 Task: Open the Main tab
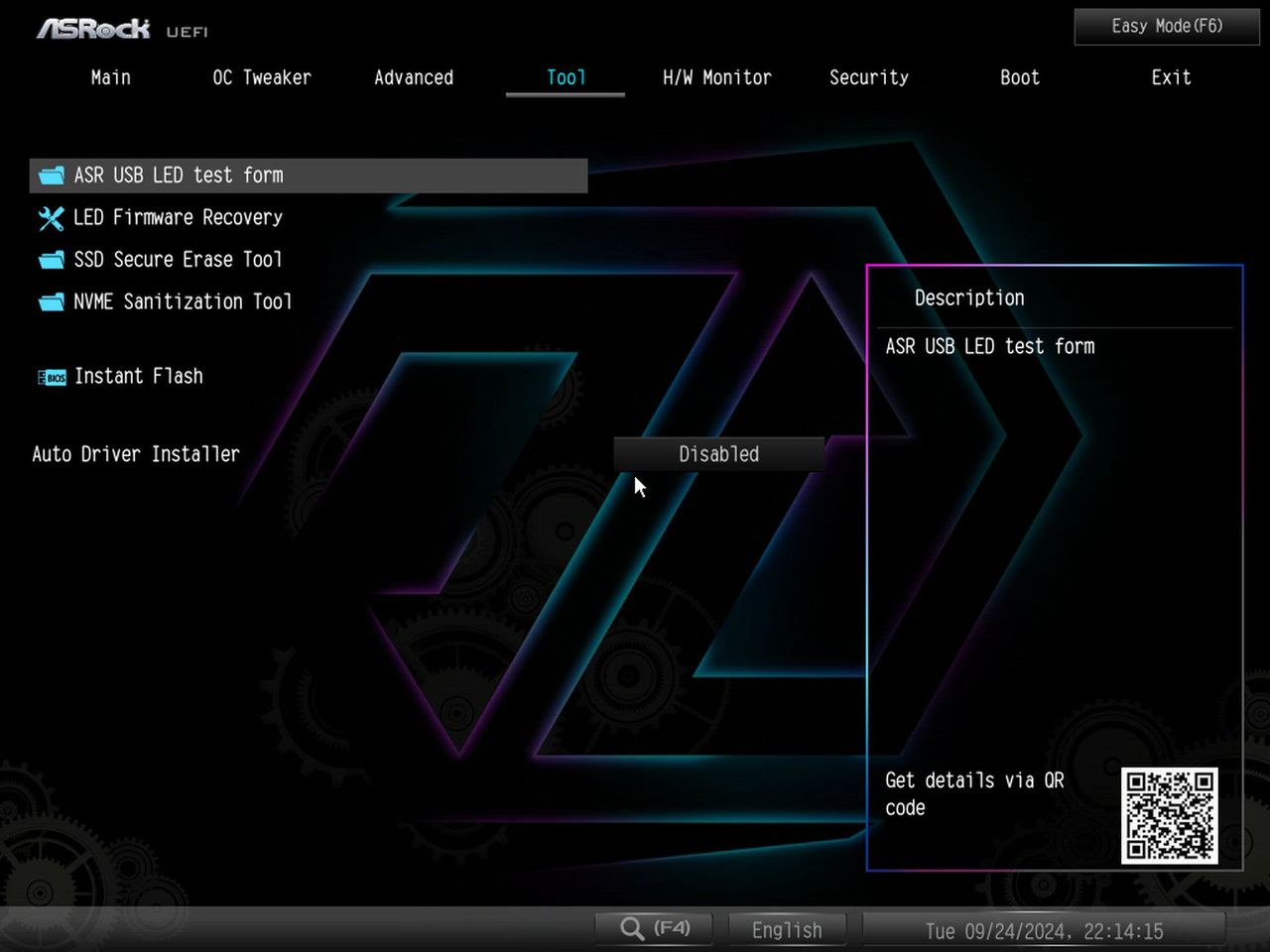click(110, 77)
